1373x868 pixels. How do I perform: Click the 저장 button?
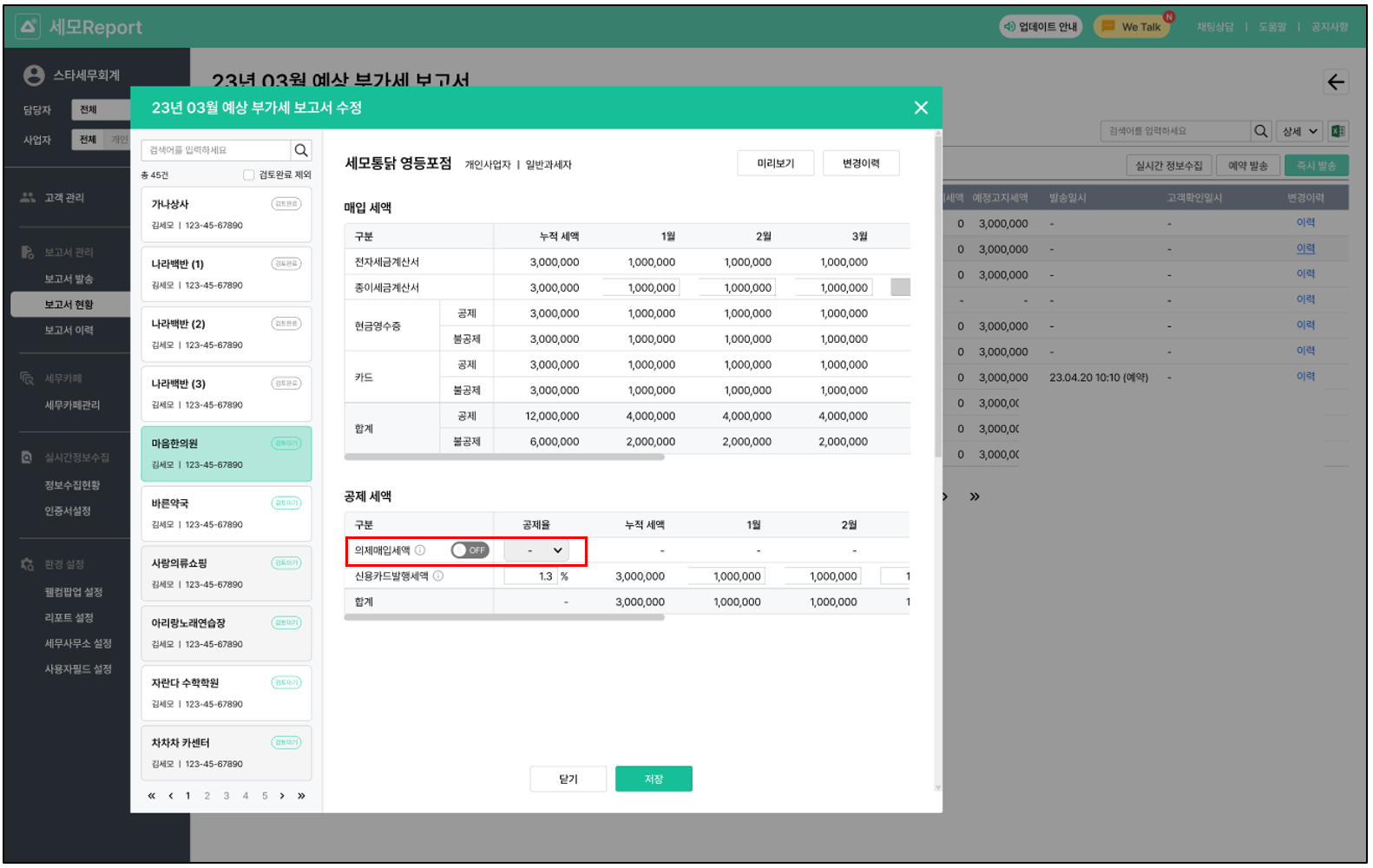click(x=654, y=779)
